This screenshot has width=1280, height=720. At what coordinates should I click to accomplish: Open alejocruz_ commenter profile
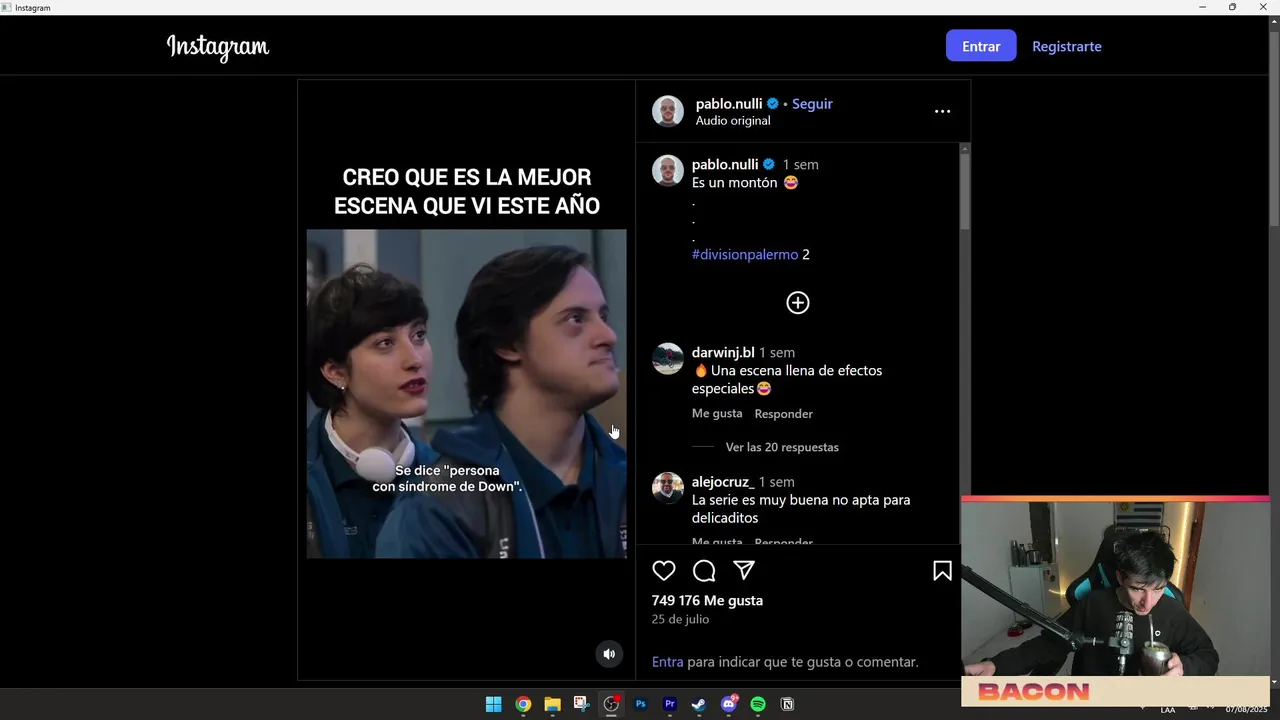coord(723,481)
